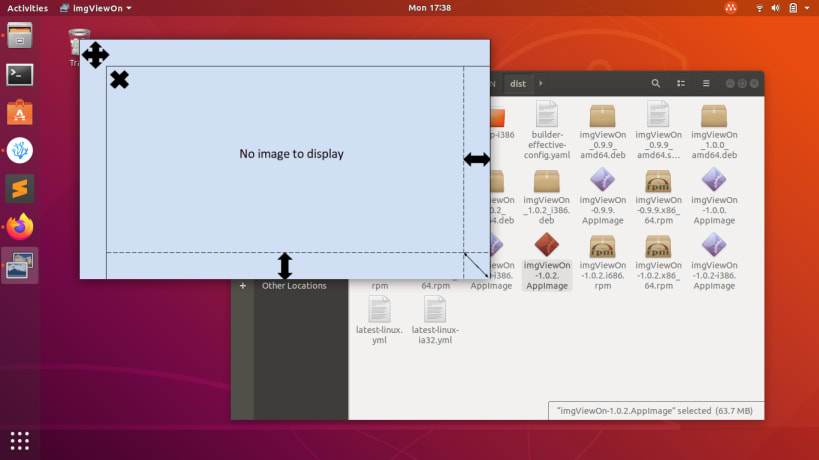Focus imgViewOn via its dock icon
Viewport: 819px width, 460px height.
coord(19,265)
